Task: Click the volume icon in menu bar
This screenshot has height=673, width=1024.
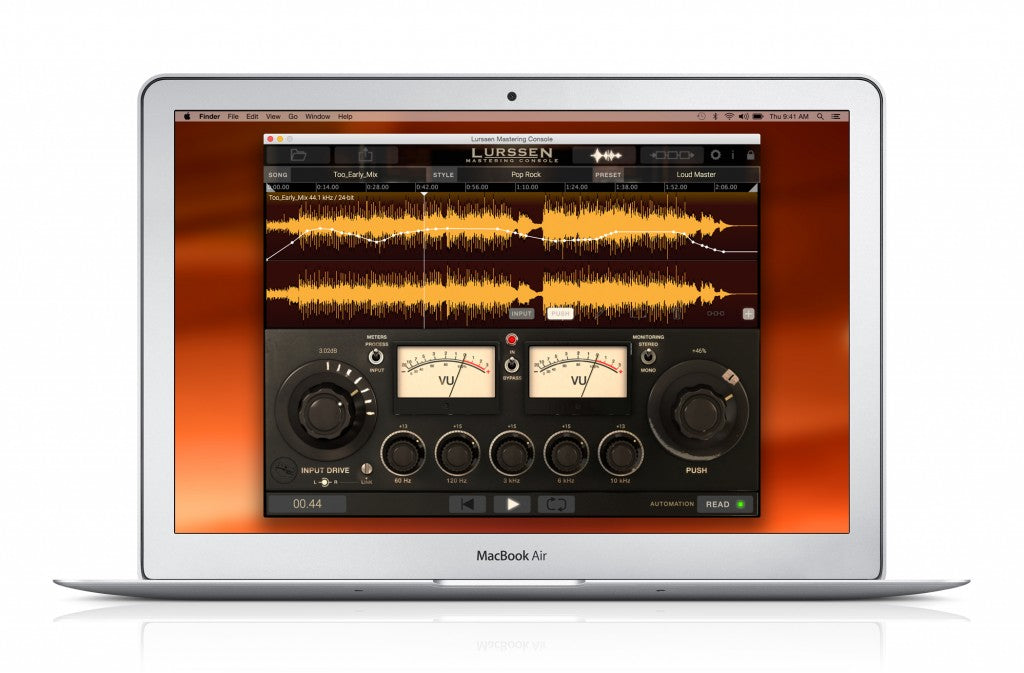Action: (743, 117)
